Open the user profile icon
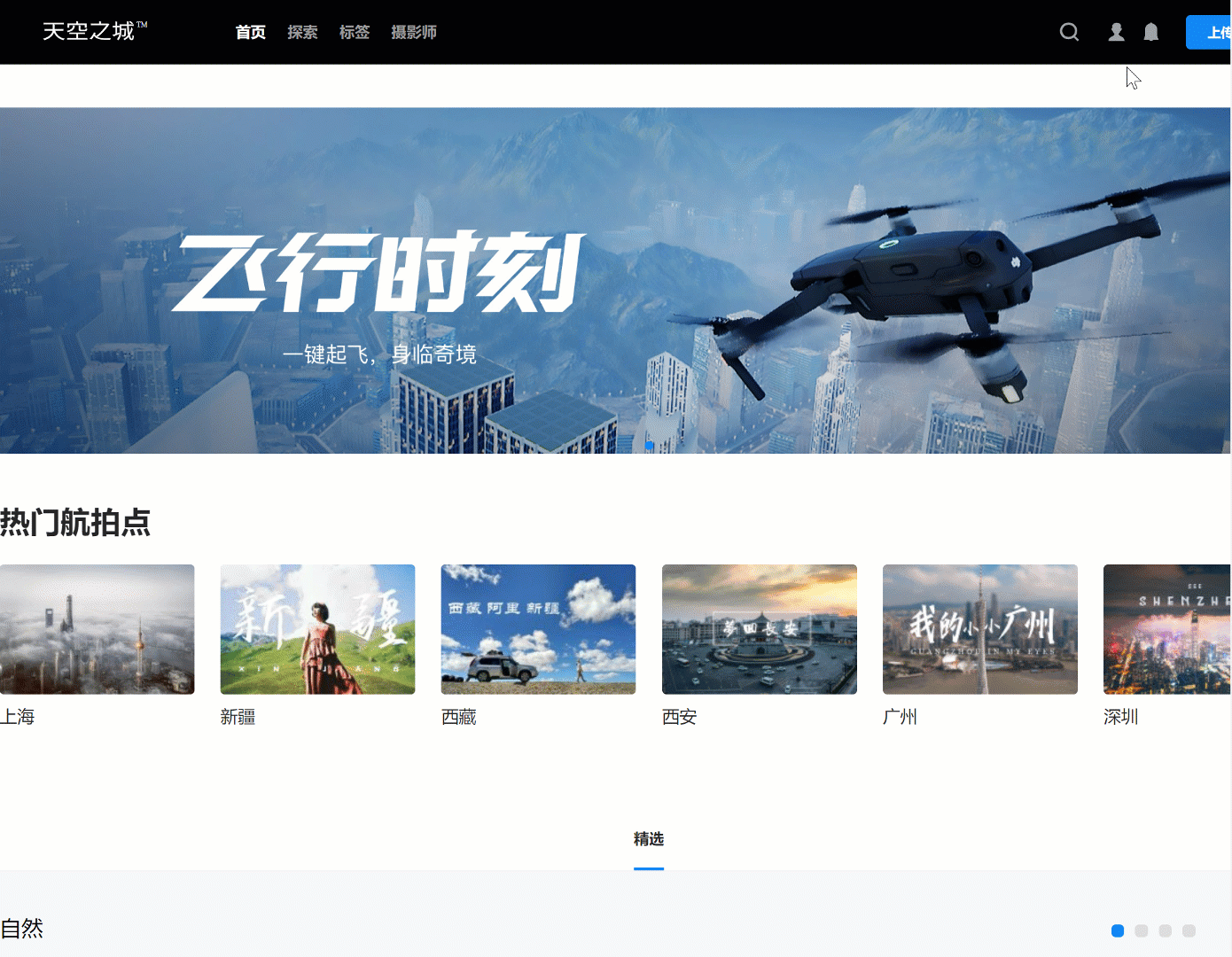Screen dimensions: 1232x957 coord(1116,32)
